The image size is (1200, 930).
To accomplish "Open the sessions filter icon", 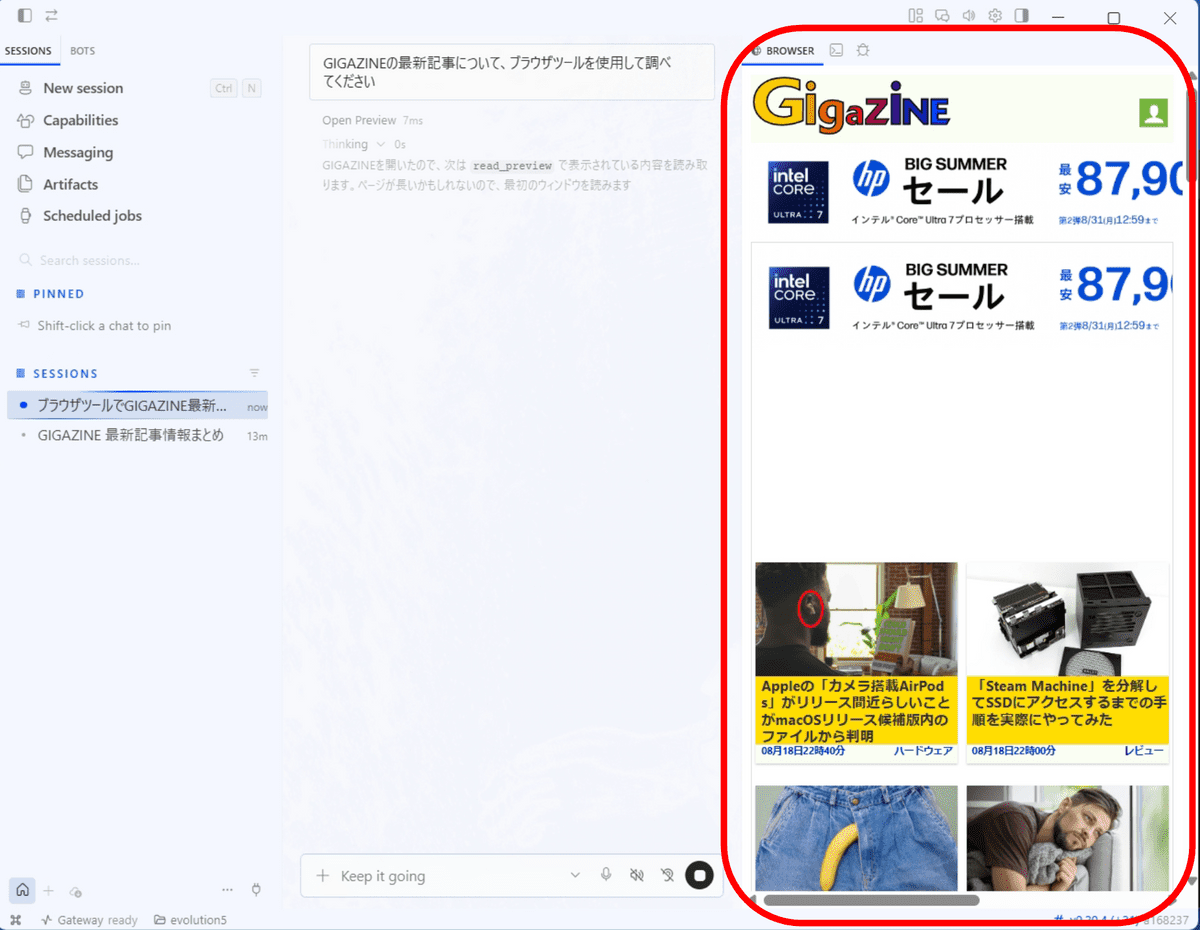I will click(254, 373).
